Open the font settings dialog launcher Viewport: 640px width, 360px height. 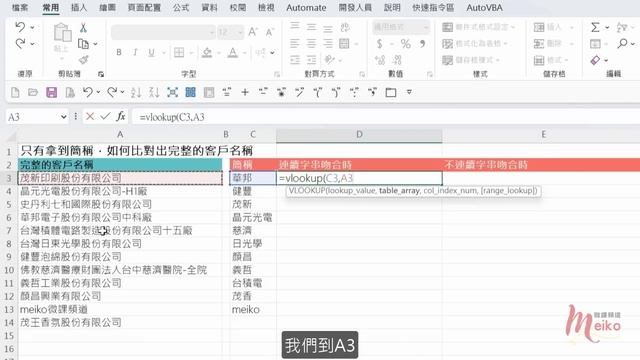[277, 74]
